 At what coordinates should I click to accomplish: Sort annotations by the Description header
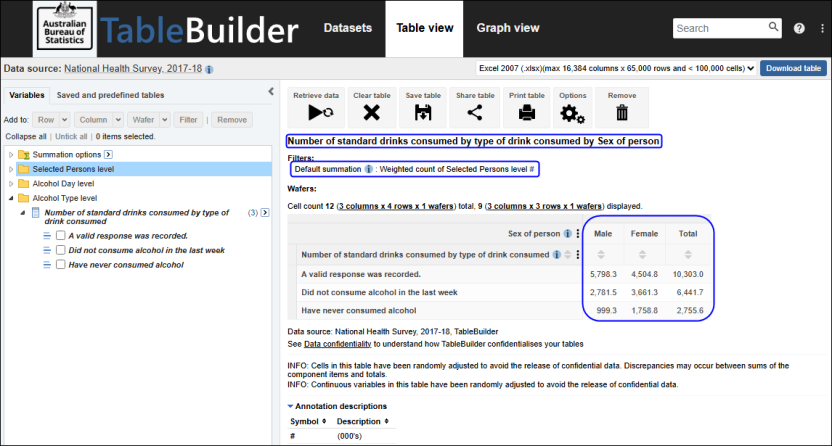pos(363,422)
